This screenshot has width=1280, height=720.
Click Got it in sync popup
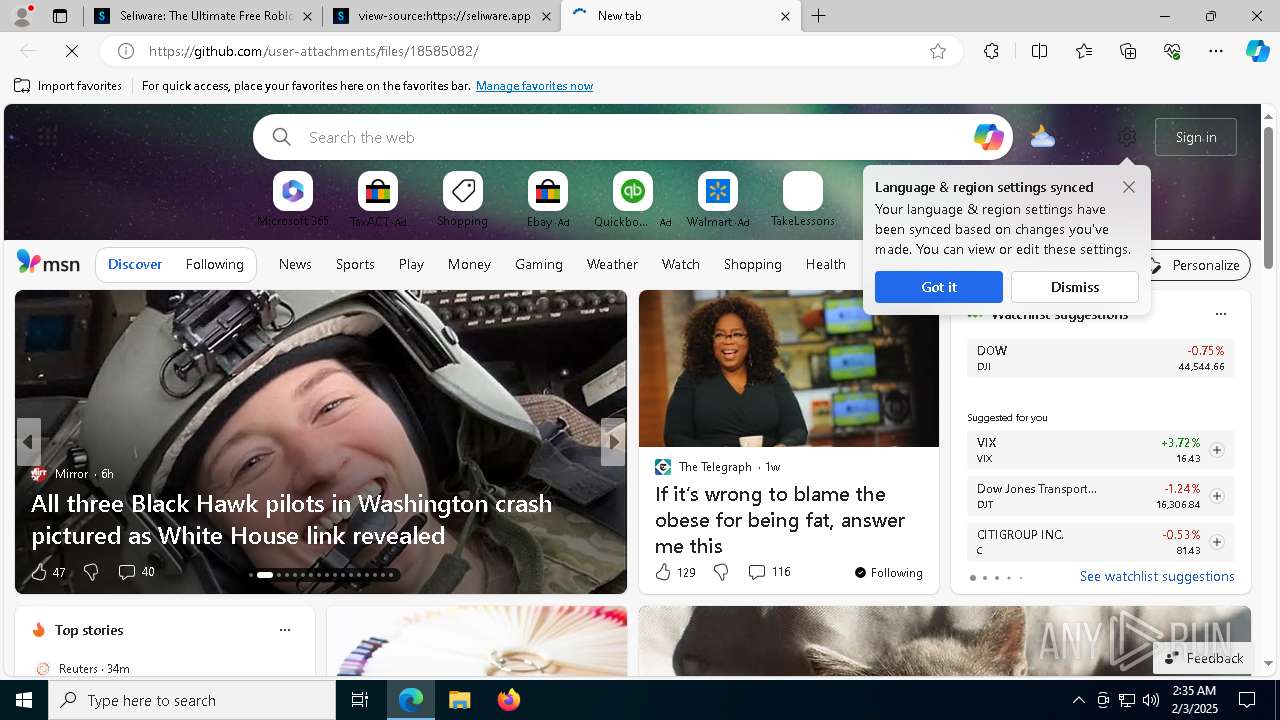tap(939, 287)
